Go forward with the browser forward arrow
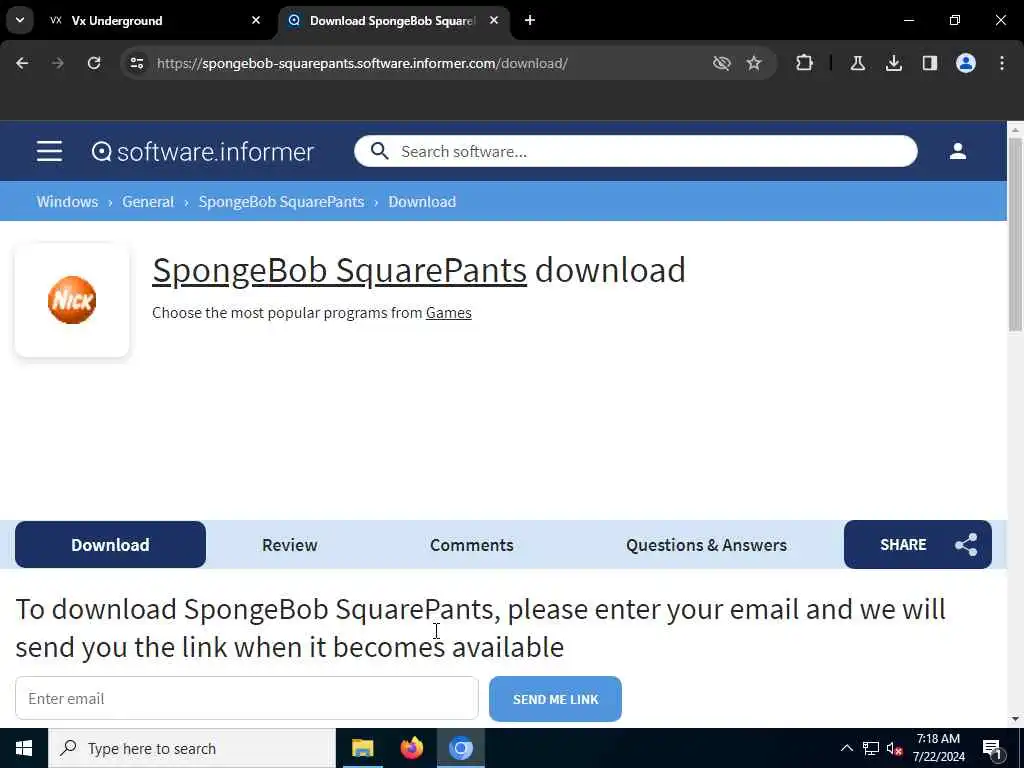Image resolution: width=1024 pixels, height=768 pixels. (x=57, y=63)
